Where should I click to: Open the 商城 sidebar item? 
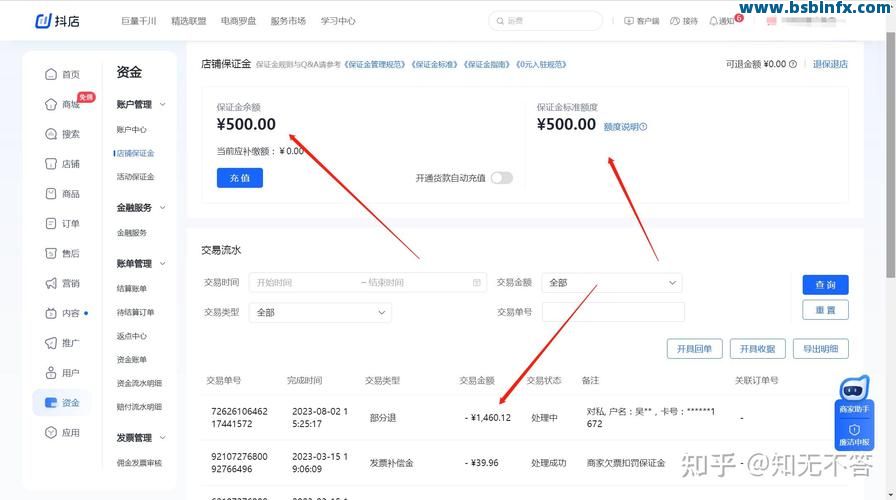point(62,104)
